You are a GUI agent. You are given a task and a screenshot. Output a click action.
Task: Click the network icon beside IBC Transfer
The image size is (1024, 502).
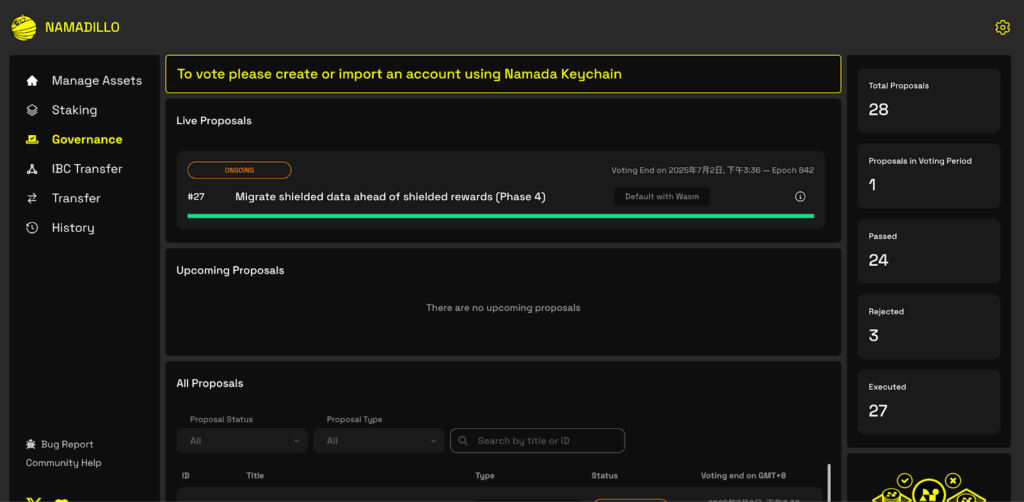[x=31, y=169]
